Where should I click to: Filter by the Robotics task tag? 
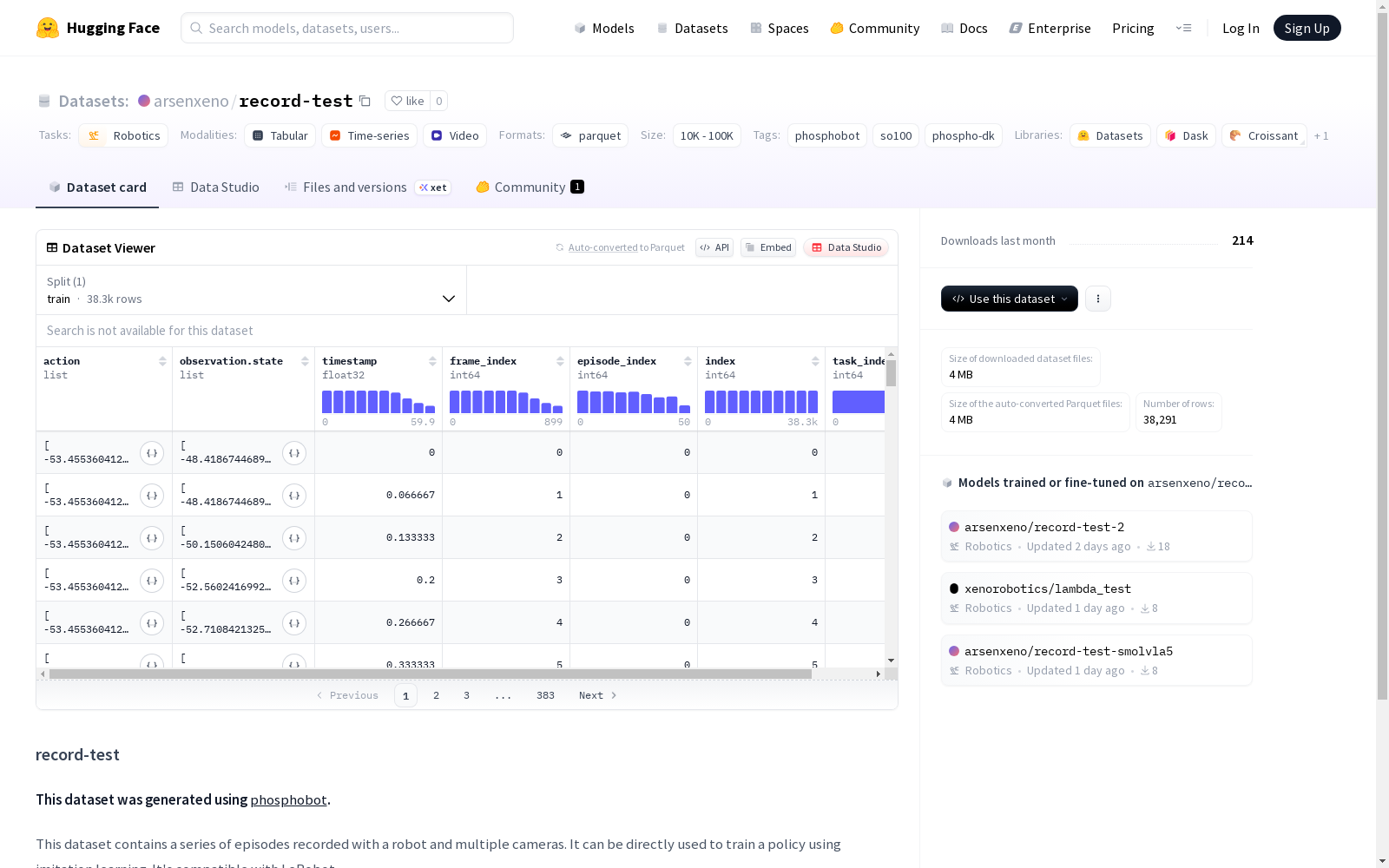(123, 135)
